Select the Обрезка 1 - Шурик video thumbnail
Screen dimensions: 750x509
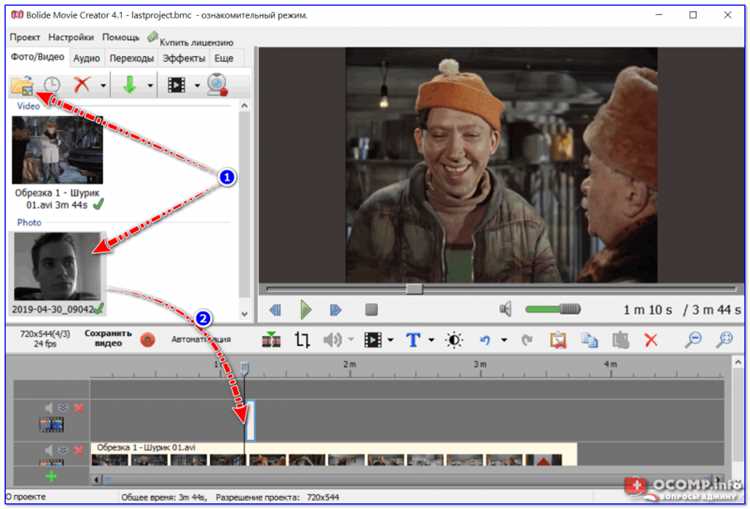(x=57, y=150)
